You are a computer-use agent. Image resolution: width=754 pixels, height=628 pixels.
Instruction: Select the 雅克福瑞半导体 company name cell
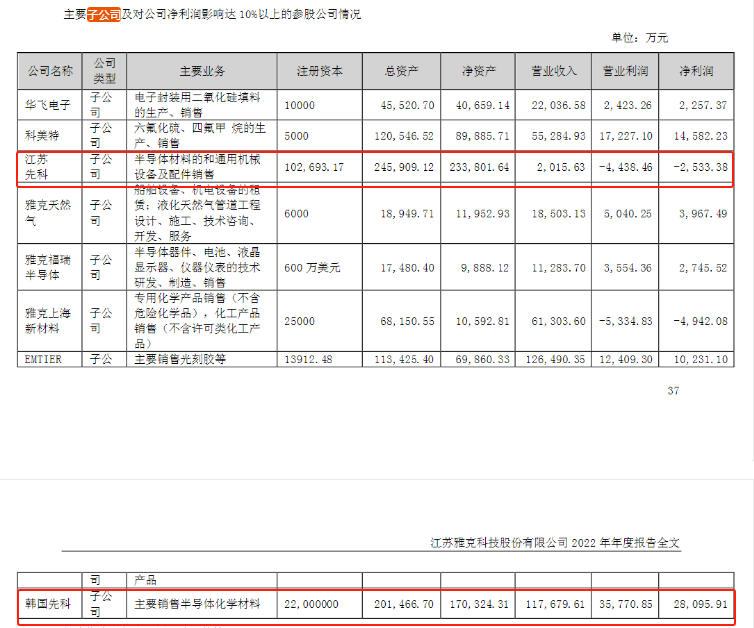[48, 267]
